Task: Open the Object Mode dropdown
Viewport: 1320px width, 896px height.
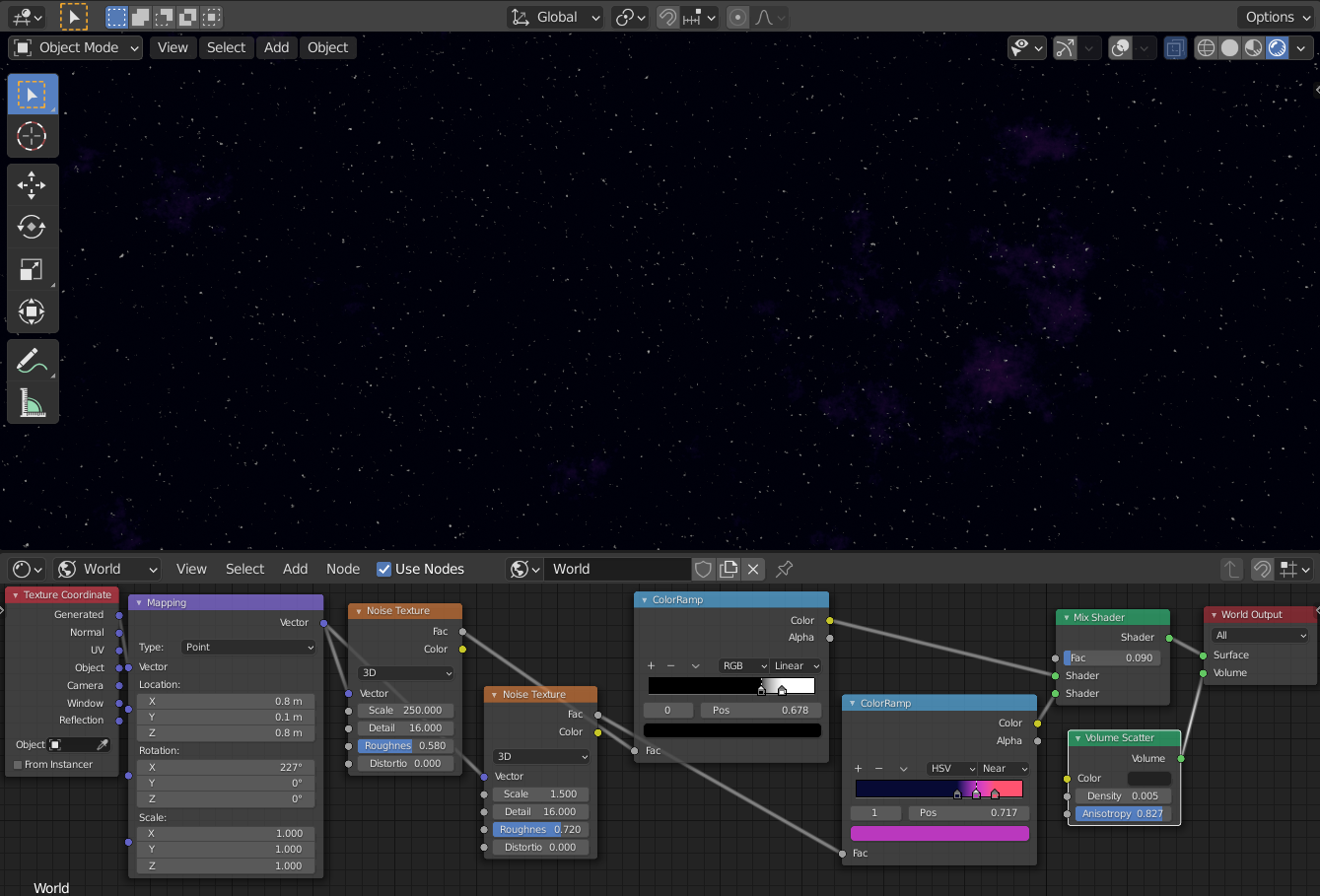Action: point(77,47)
